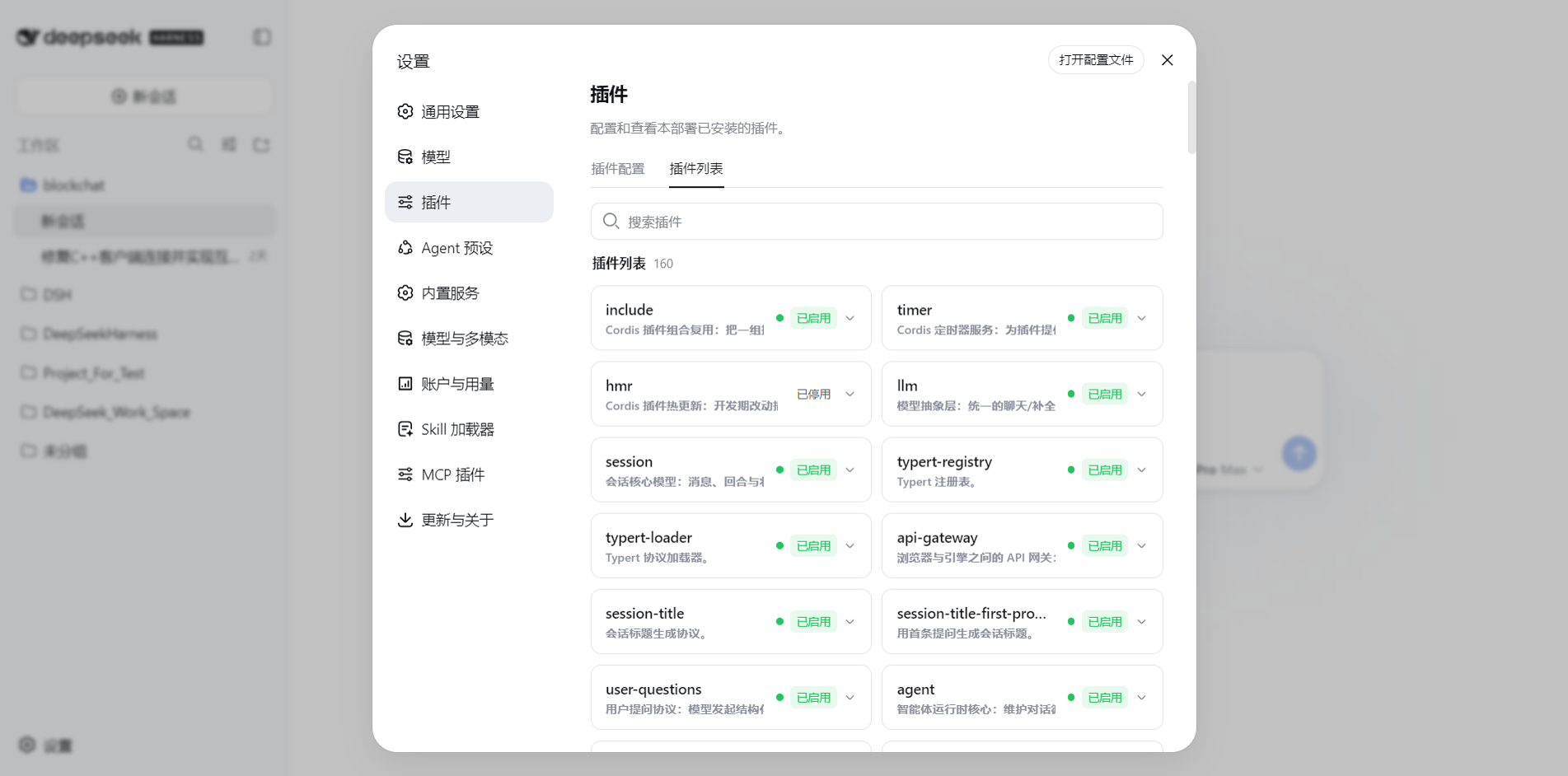Click 打开配置文件 button

(1096, 60)
